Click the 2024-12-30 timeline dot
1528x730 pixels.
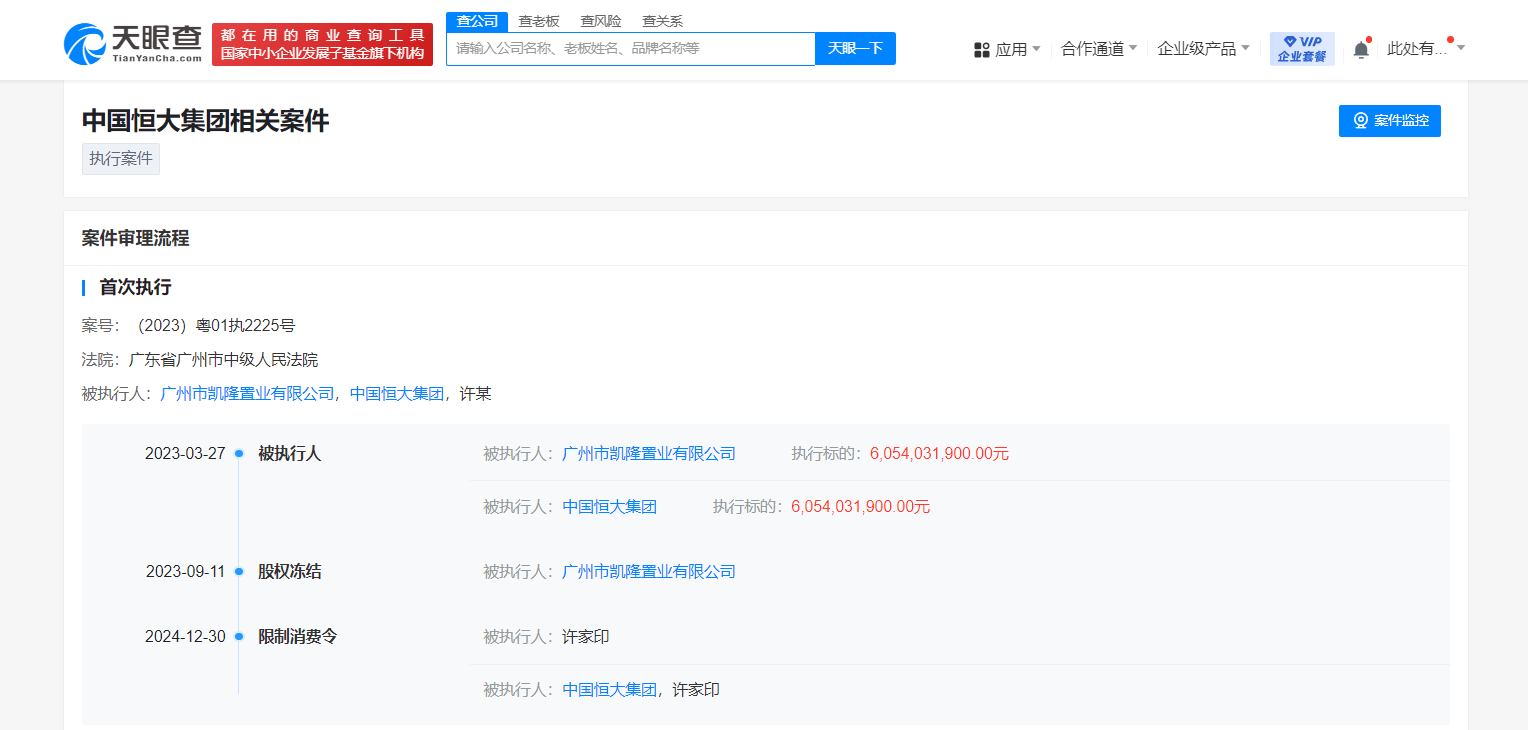[x=239, y=636]
